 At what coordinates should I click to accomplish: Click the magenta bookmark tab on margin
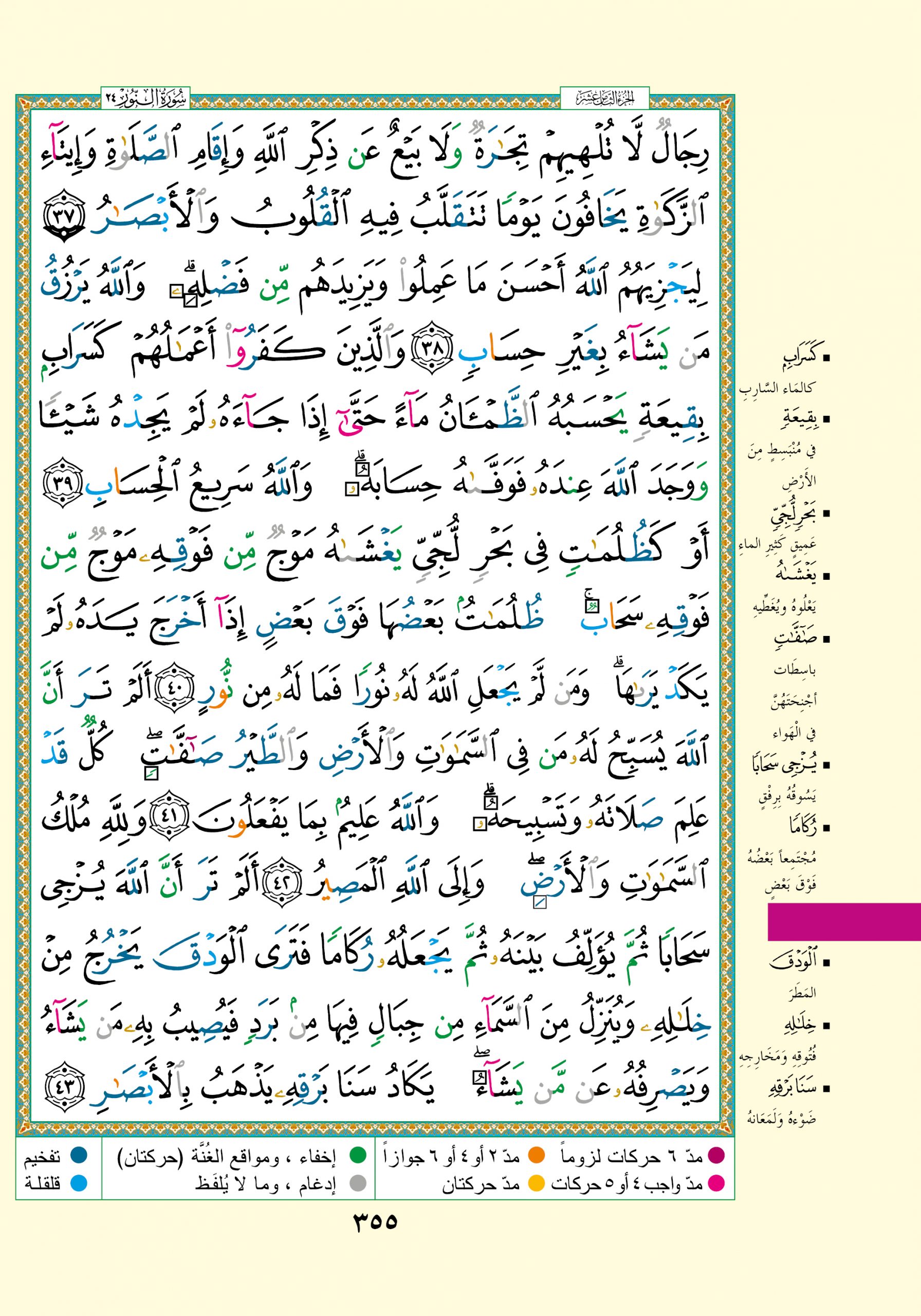843,922
